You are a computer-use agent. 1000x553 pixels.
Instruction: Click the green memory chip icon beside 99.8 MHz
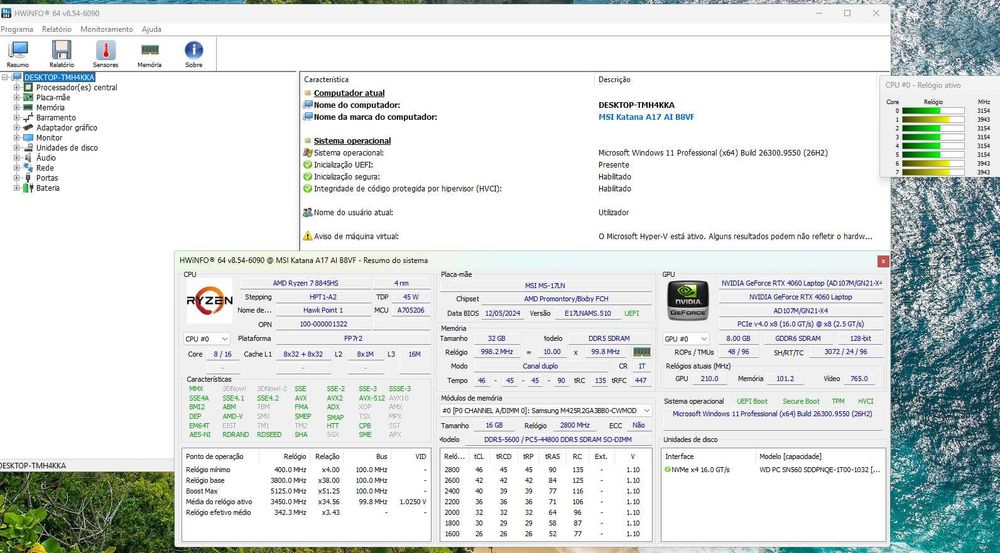point(641,352)
